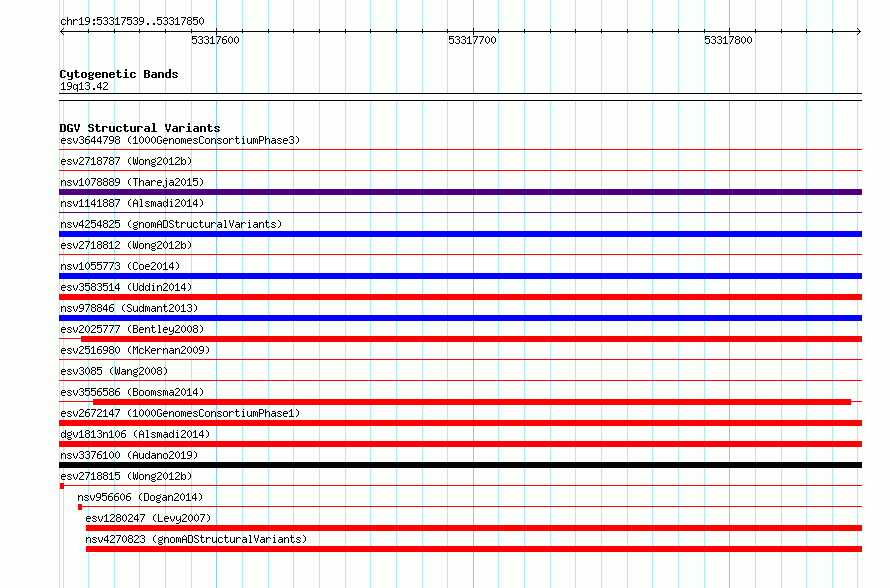Viewport: 890px width, 588px height.
Task: Click the red bar under esv3583514
Action: (460, 297)
